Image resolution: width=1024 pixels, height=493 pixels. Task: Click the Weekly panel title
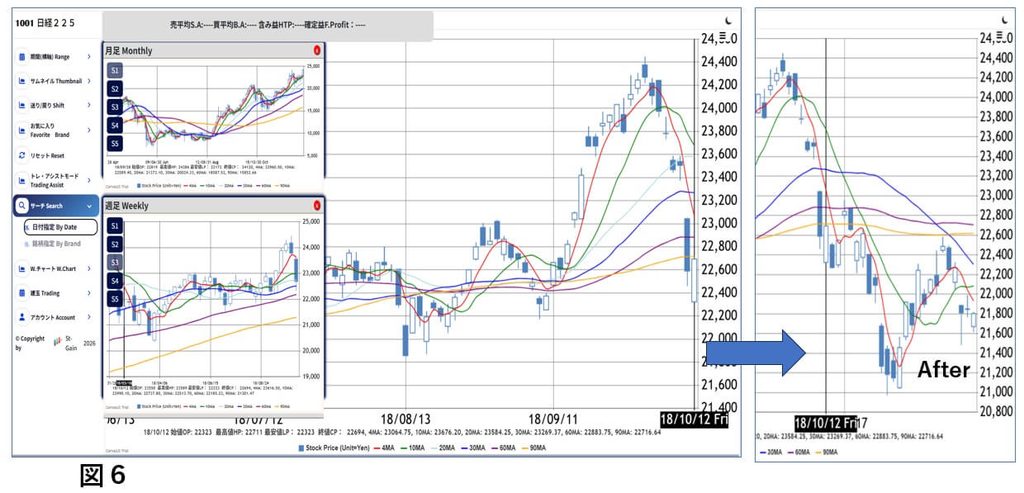(127, 206)
